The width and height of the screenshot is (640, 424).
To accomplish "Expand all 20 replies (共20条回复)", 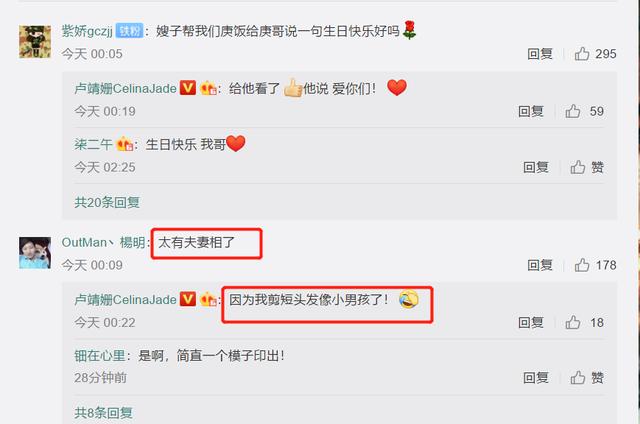I will [x=107, y=202].
